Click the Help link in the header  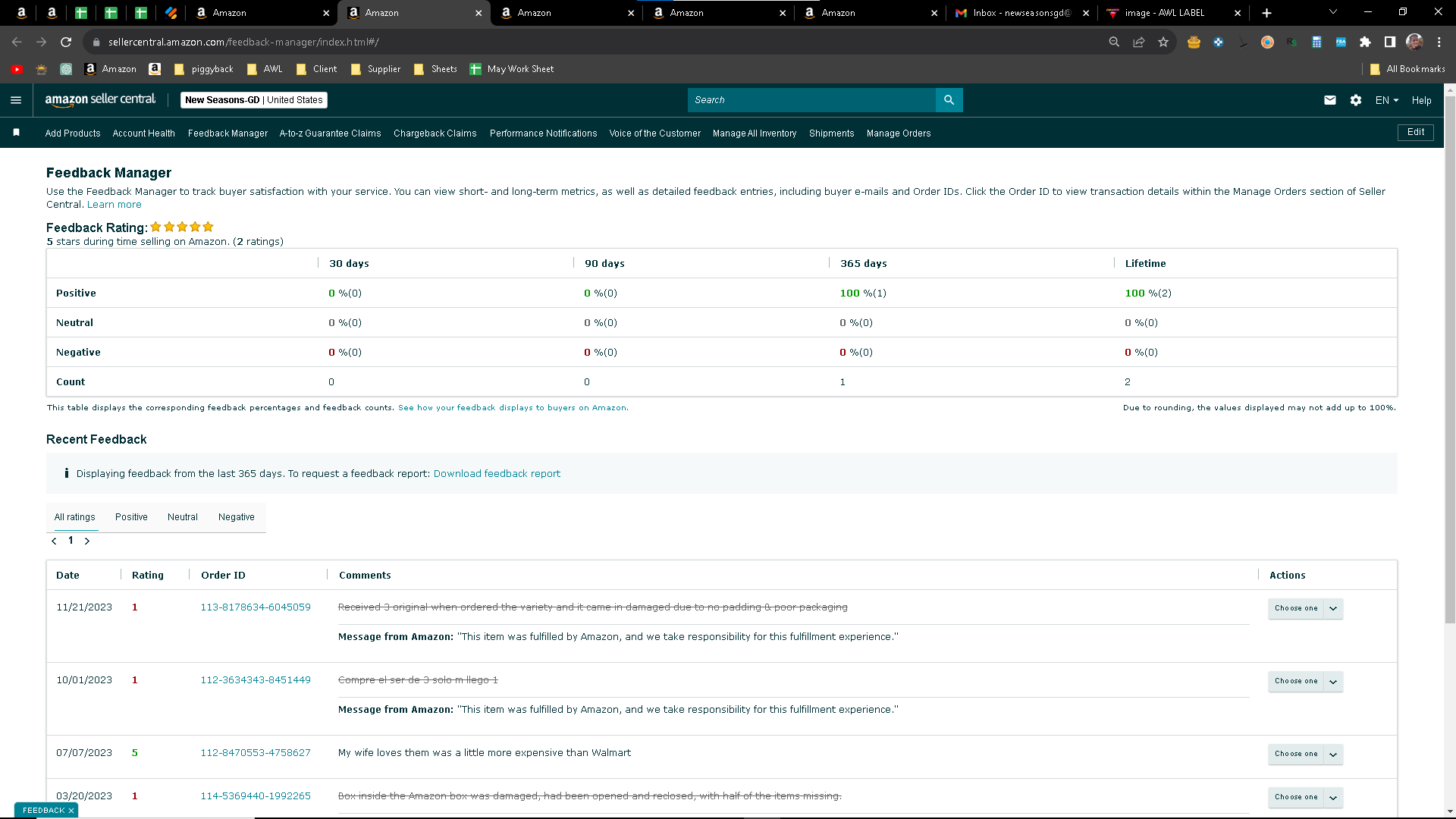pyautogui.click(x=1422, y=100)
